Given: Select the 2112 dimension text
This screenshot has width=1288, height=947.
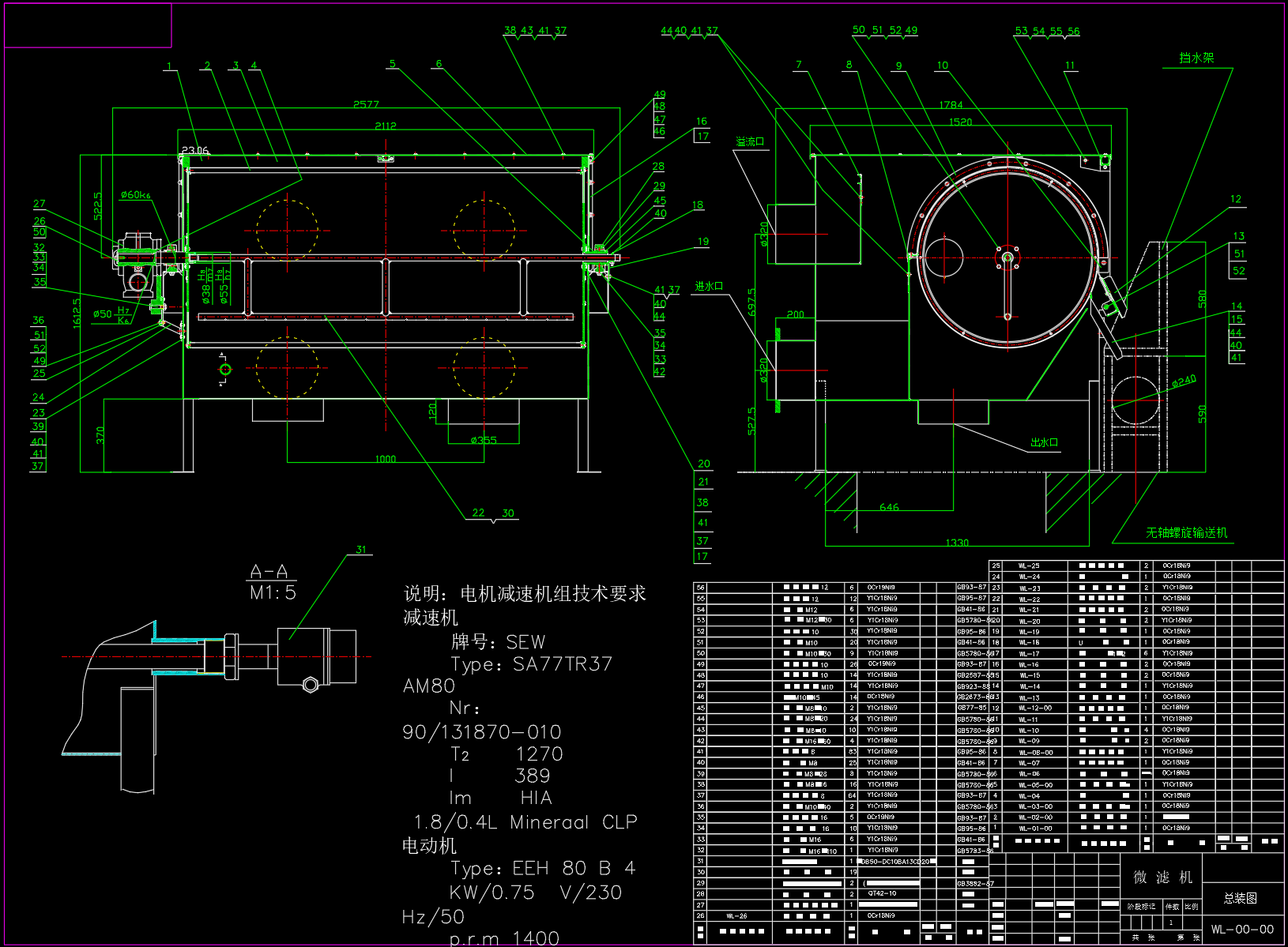Looking at the screenshot, I should tap(386, 126).
